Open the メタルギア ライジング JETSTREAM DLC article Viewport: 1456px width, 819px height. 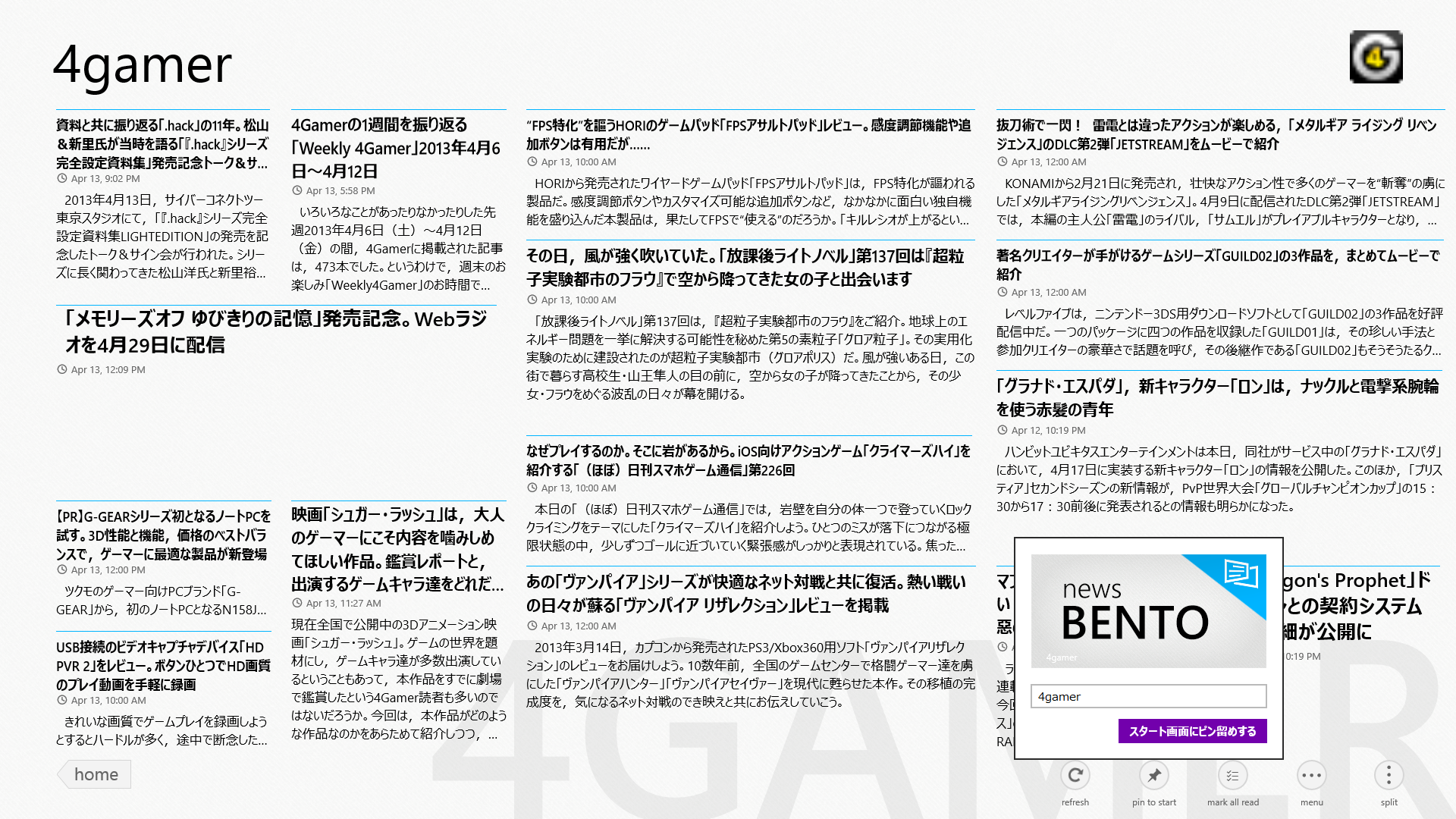1216,134
